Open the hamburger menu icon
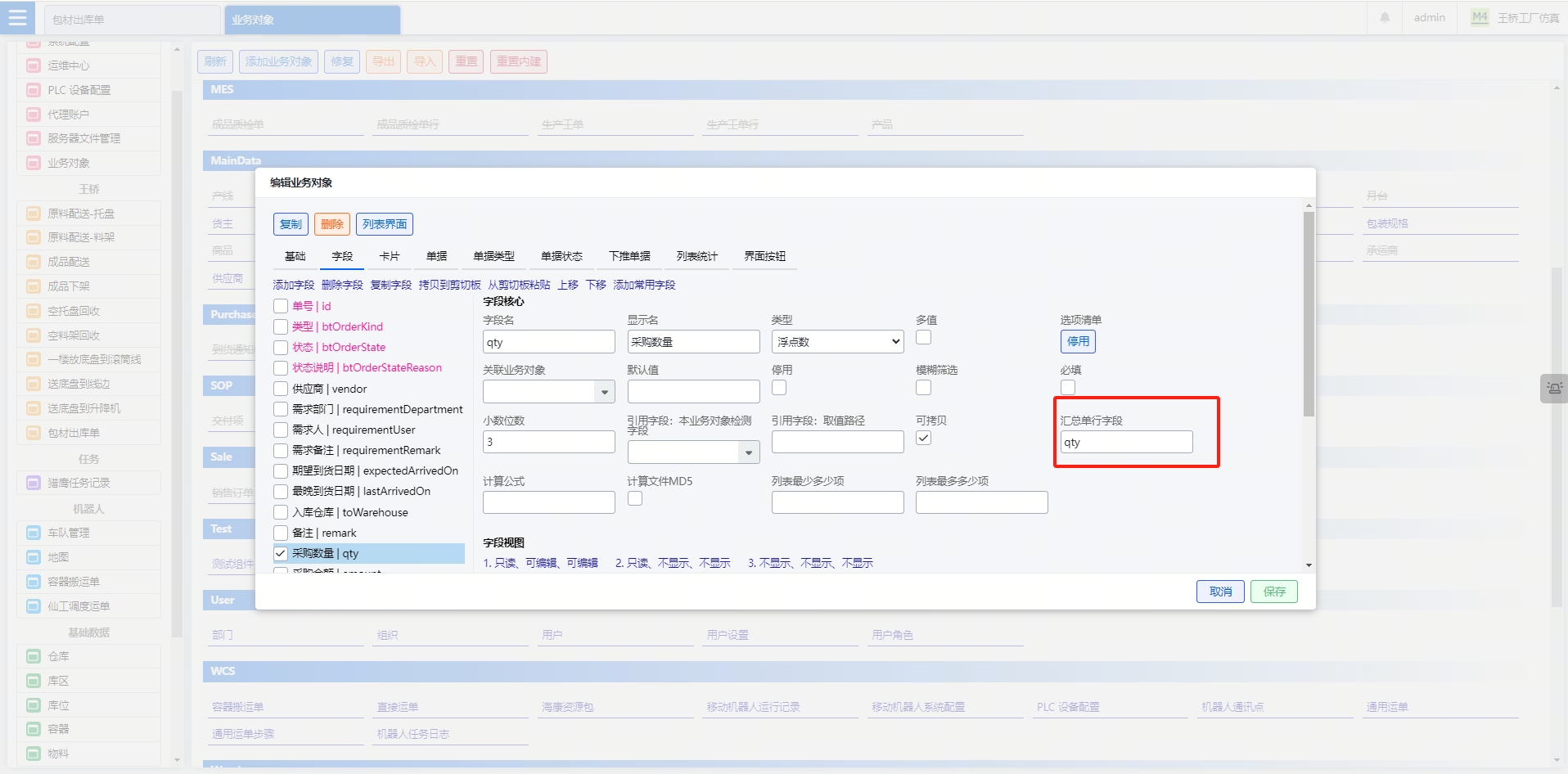The height and width of the screenshot is (774, 1568). tap(17, 17)
